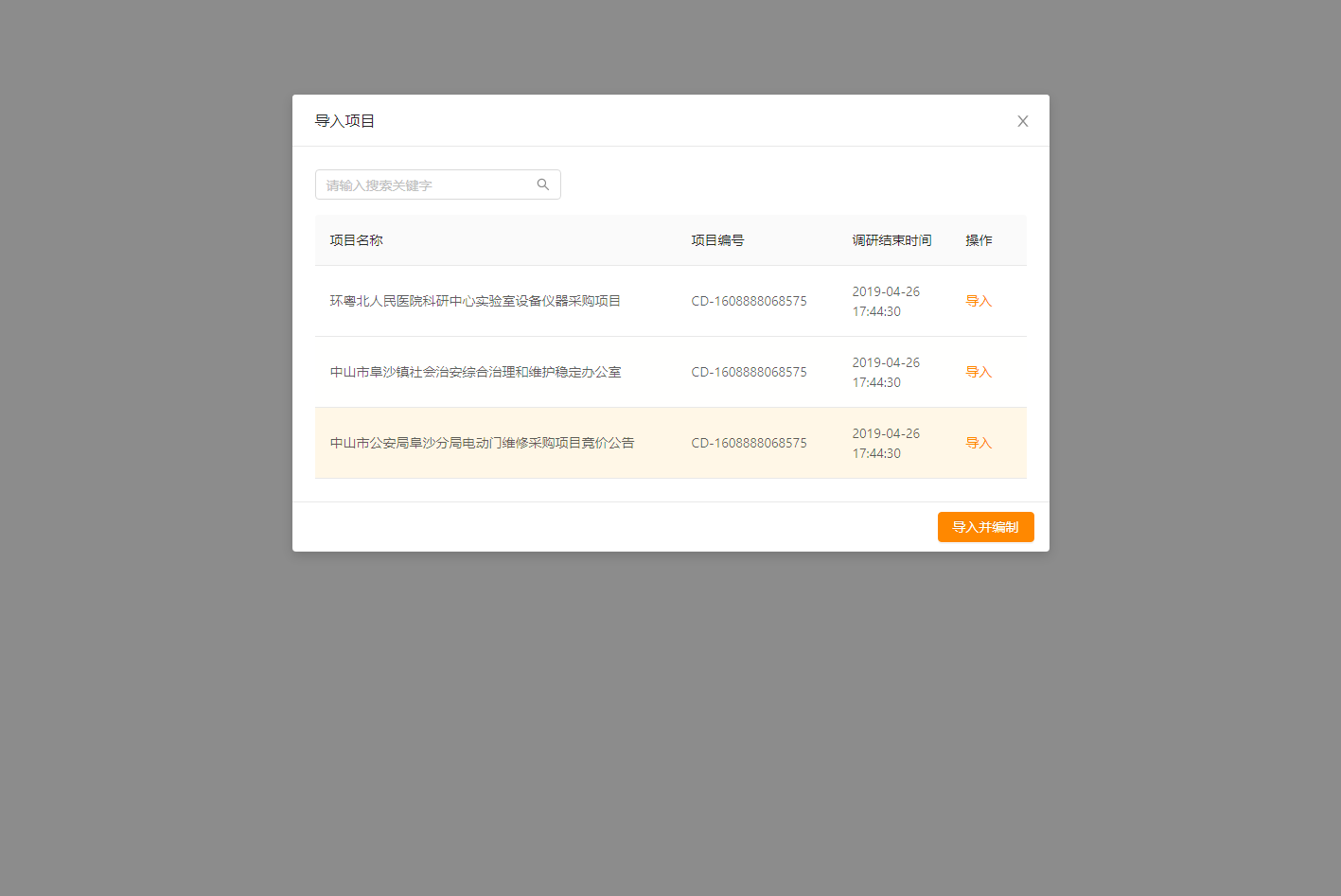Click the 调研结束时间 column header
This screenshot has width=1341, height=896.
(x=891, y=240)
